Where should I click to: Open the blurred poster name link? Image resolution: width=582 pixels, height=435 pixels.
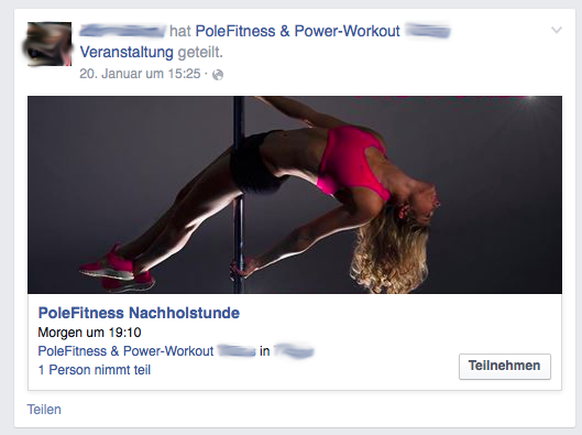pyautogui.click(x=122, y=31)
